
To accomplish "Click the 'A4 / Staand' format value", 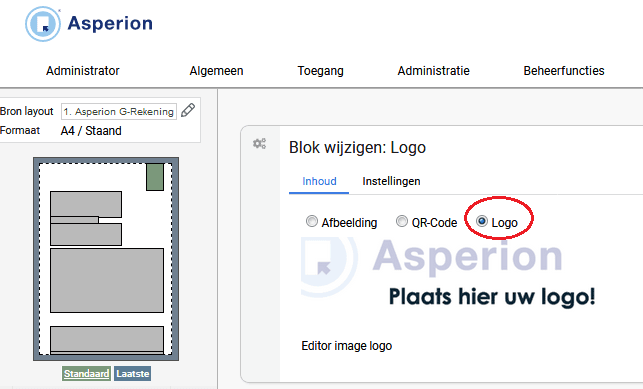I will (x=91, y=131).
